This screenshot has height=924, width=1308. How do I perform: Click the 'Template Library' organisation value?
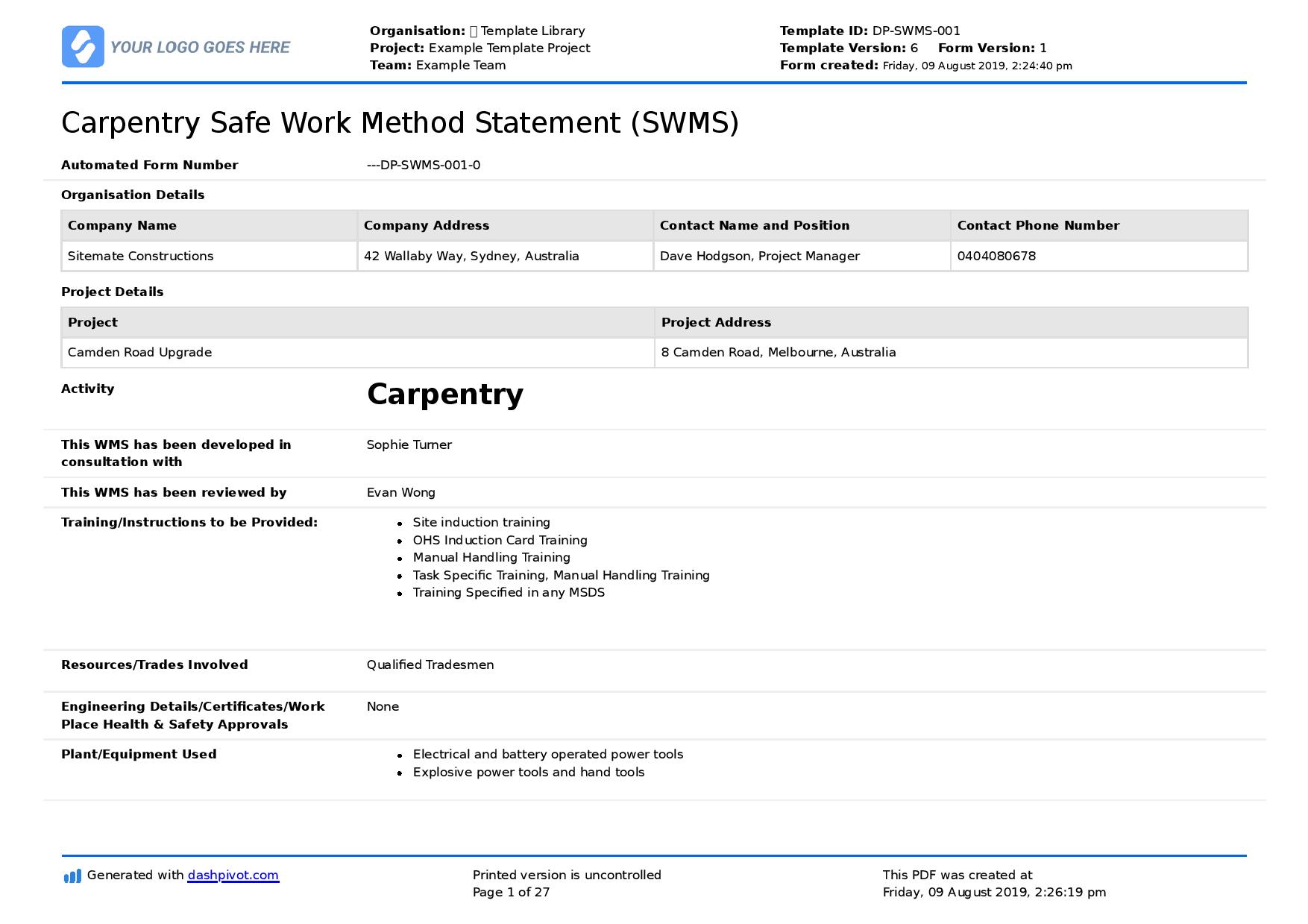(x=532, y=31)
